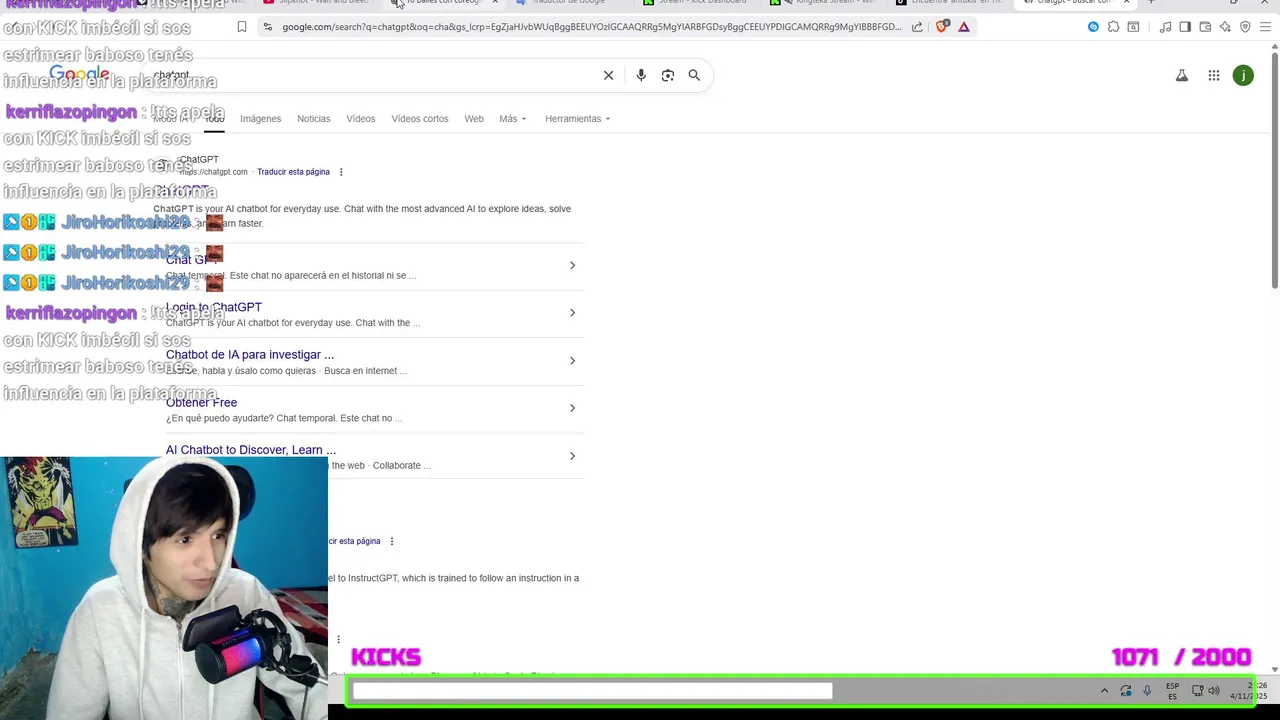Switch to the Web search tab
The image size is (1280, 720).
[x=474, y=119]
